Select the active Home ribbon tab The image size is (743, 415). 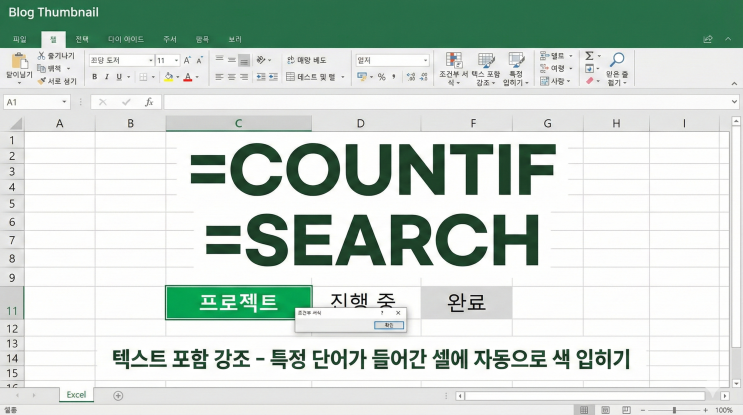pos(53,39)
